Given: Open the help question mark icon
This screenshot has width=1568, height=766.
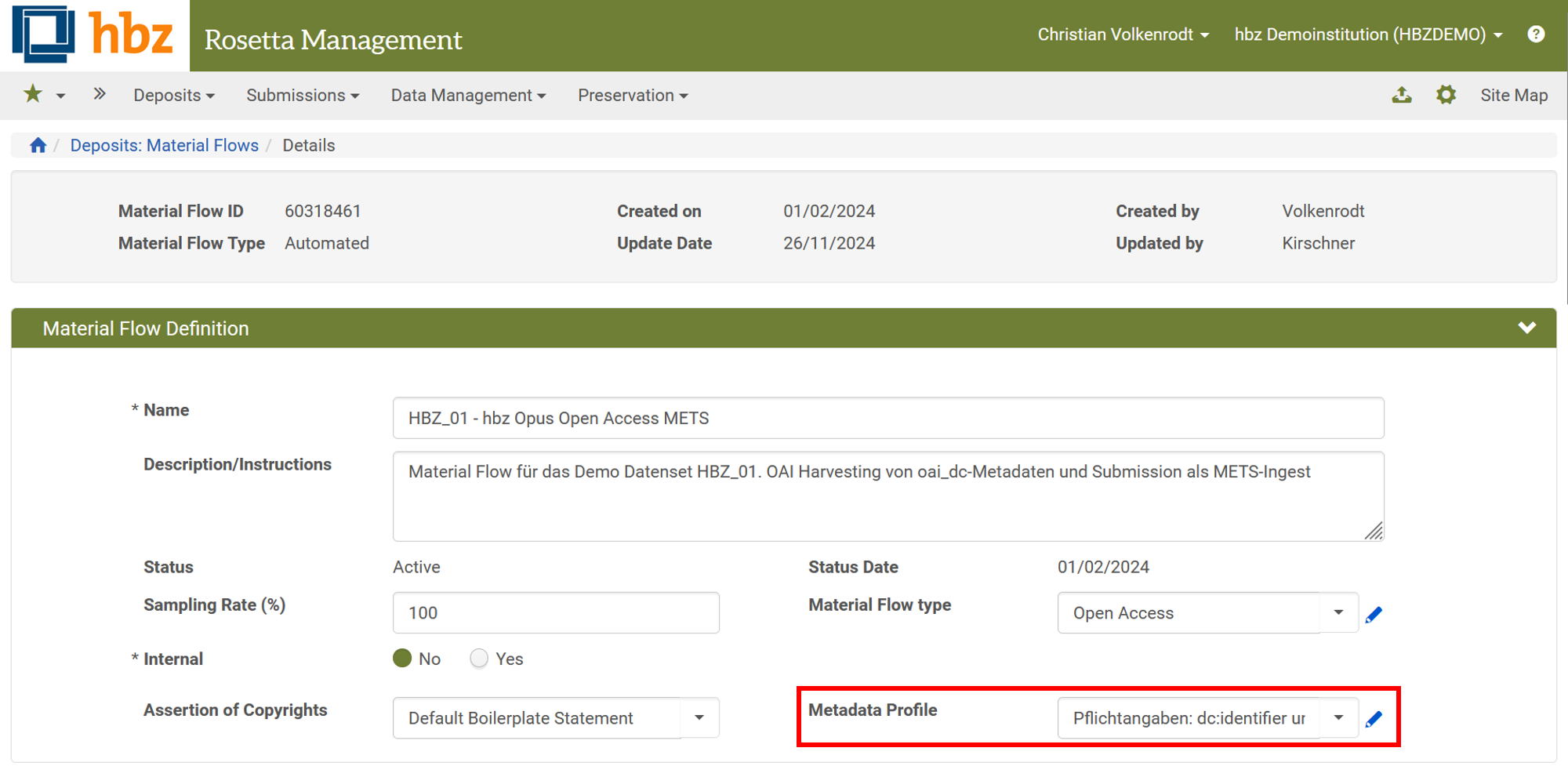Looking at the screenshot, I should [1537, 34].
